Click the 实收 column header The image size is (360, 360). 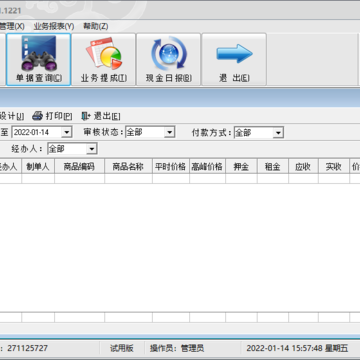(x=334, y=167)
